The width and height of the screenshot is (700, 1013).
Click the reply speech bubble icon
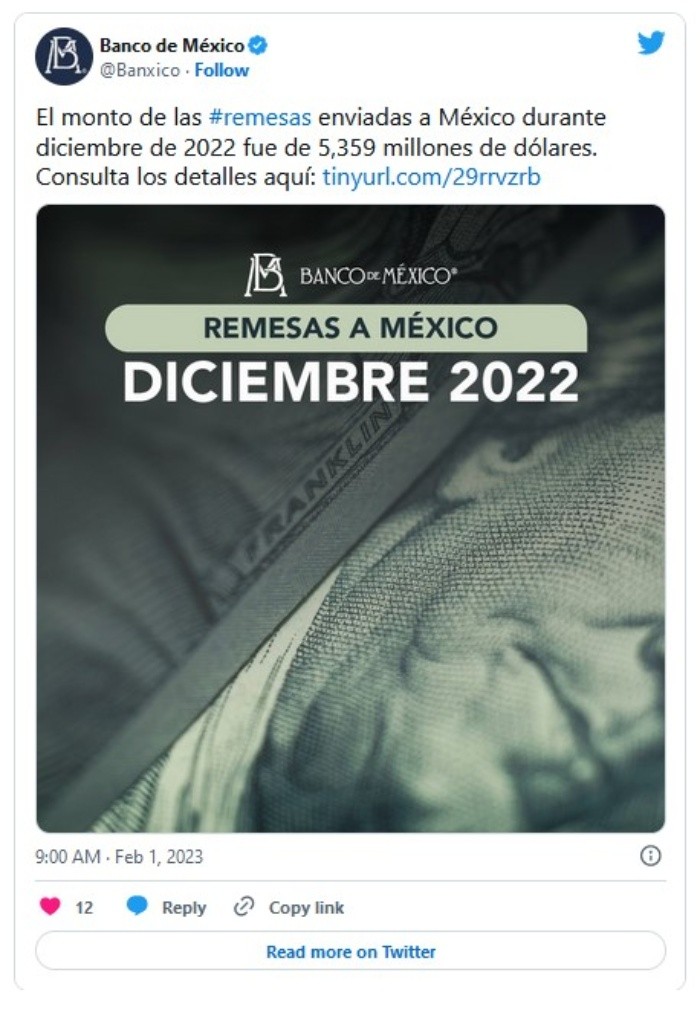click(x=136, y=906)
